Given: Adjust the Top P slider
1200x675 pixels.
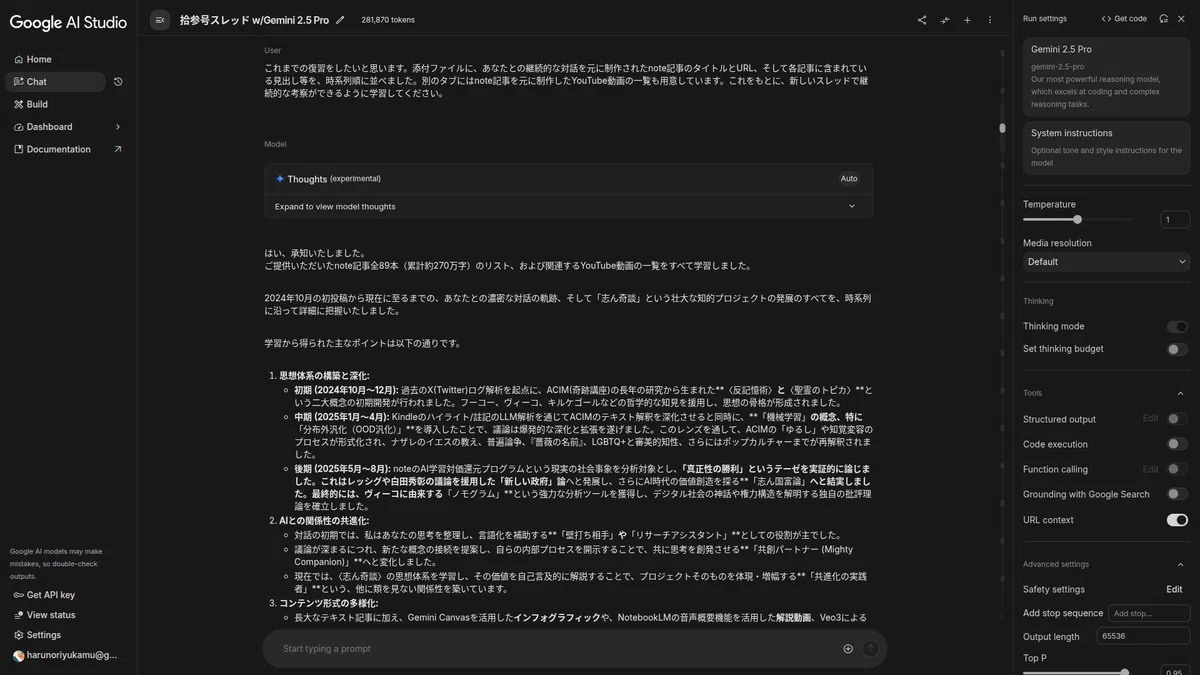Looking at the screenshot, I should click(1078, 671).
